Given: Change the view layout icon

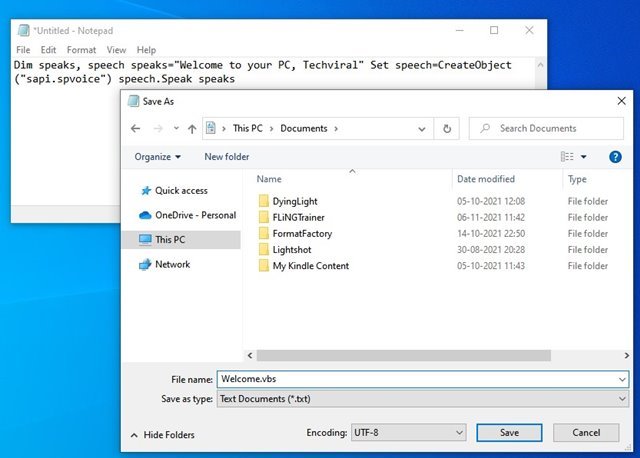Looking at the screenshot, I should click(x=567, y=157).
